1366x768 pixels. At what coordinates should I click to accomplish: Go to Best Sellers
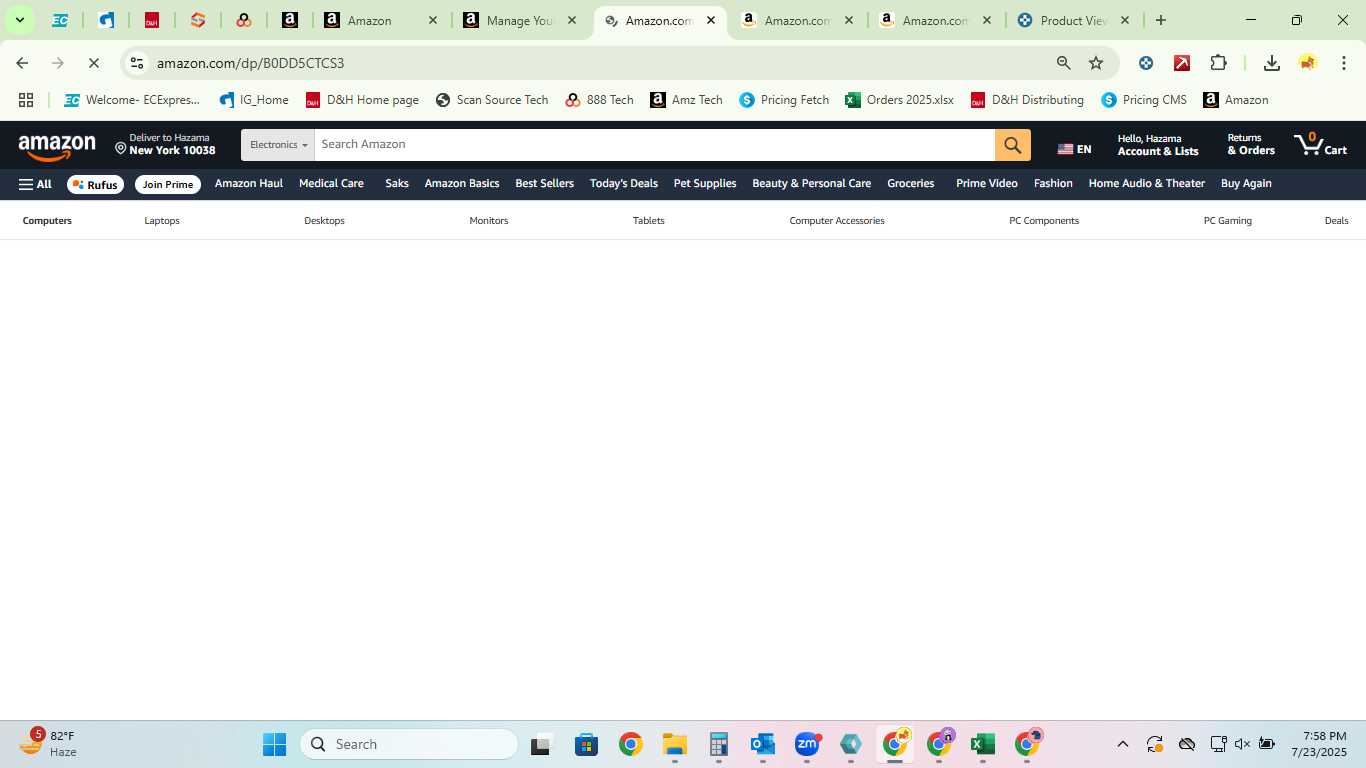click(544, 184)
